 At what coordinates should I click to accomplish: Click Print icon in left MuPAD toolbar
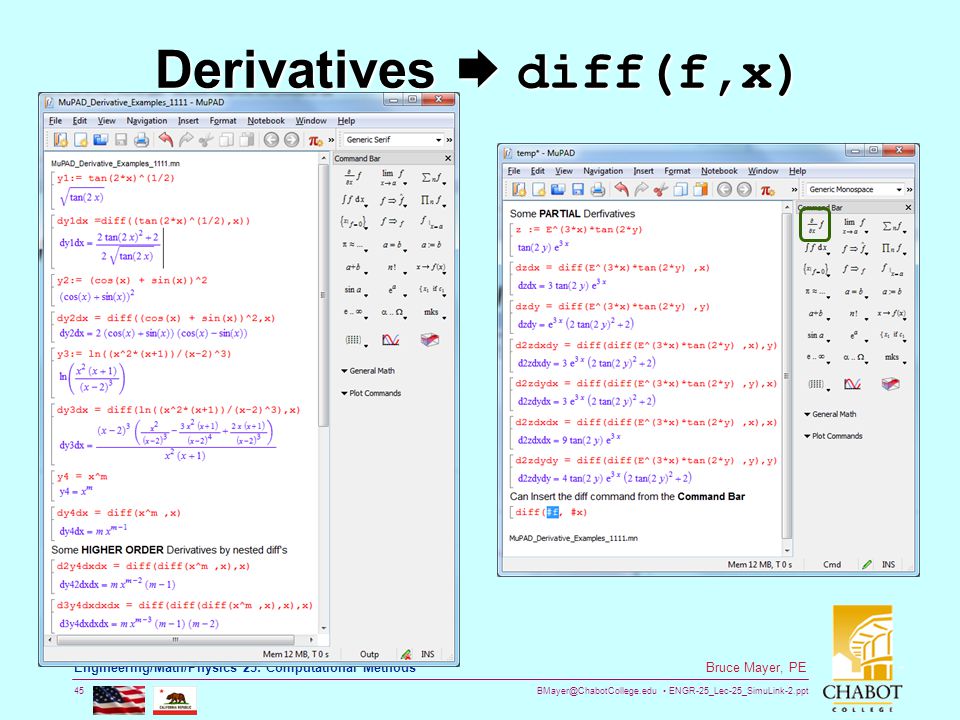[x=141, y=140]
